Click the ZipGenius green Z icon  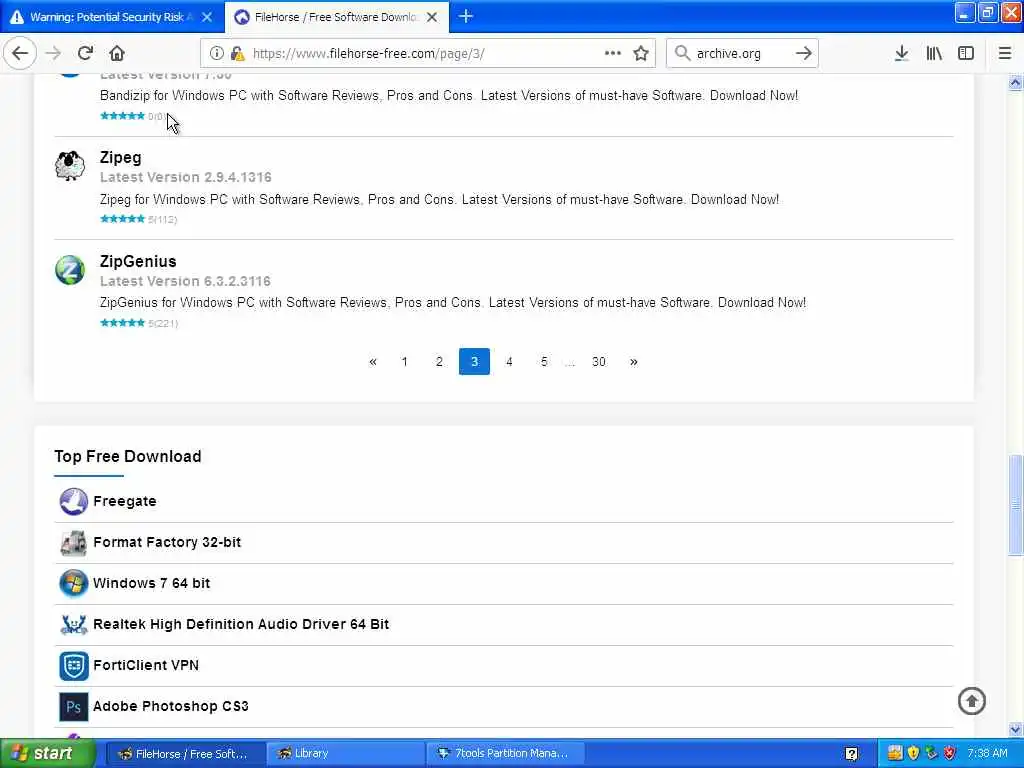pyautogui.click(x=69, y=270)
